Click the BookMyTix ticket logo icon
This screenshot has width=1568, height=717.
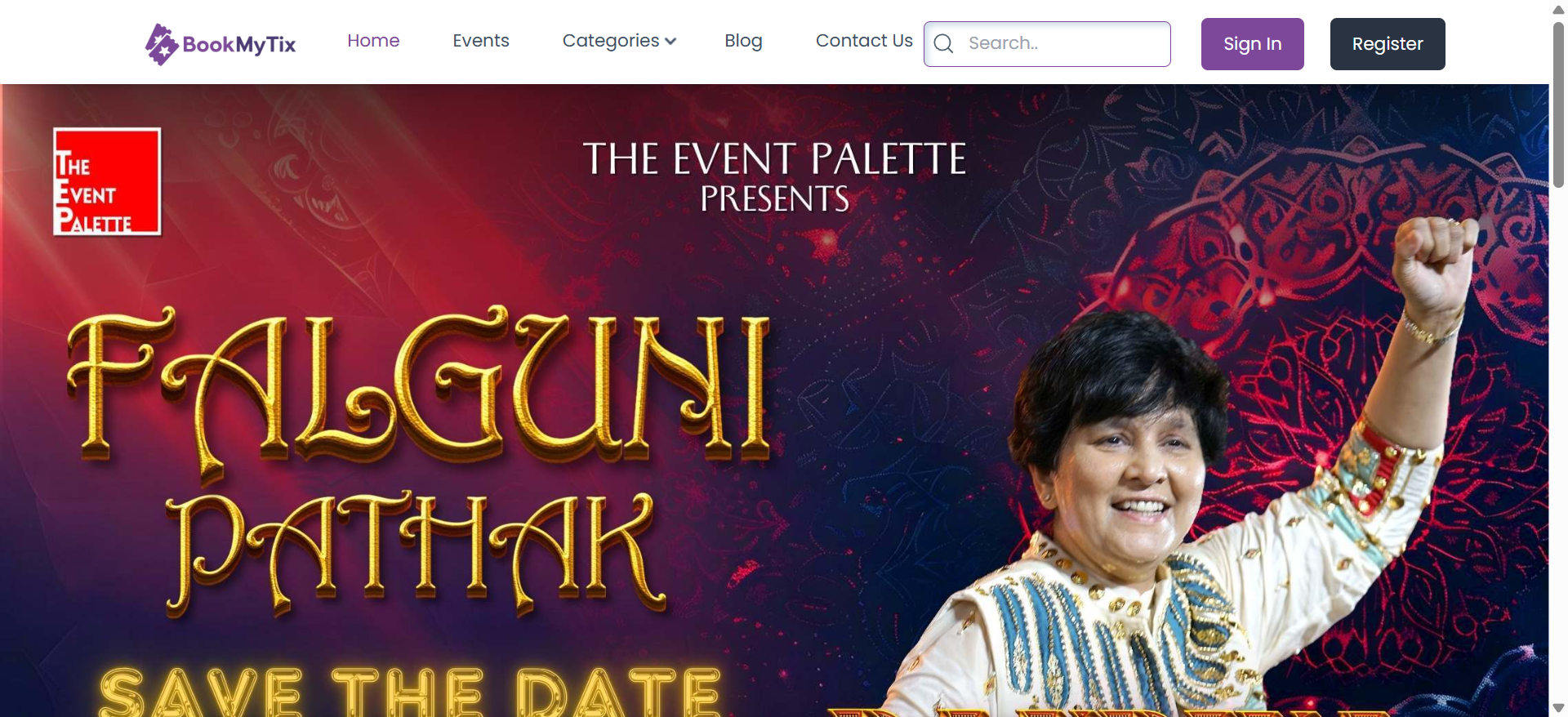pyautogui.click(x=161, y=44)
